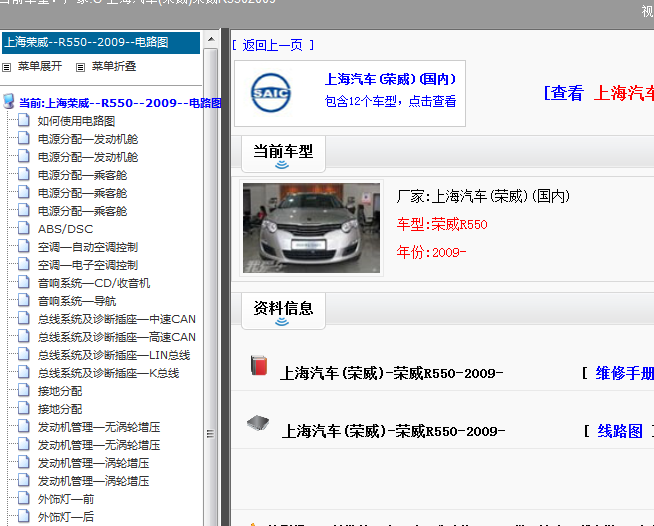Click page icon beside 总线系统及诊断插座—中速CAN
Screen dimensions: 654x526
click(x=24, y=318)
